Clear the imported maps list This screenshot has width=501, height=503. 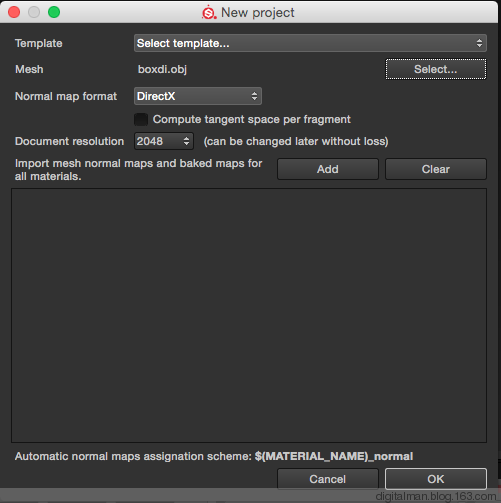(436, 169)
